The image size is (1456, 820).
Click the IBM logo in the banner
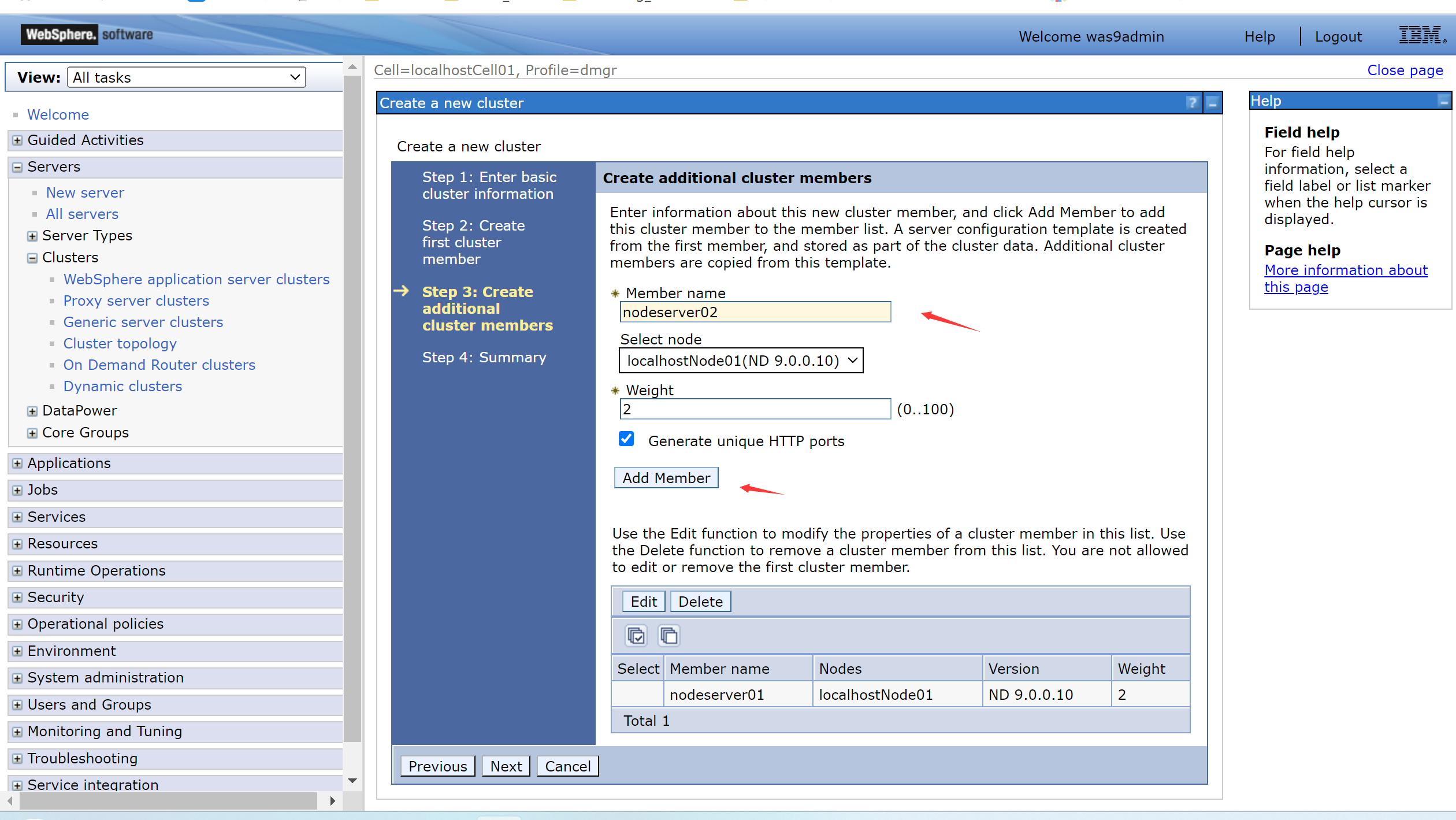(1422, 35)
